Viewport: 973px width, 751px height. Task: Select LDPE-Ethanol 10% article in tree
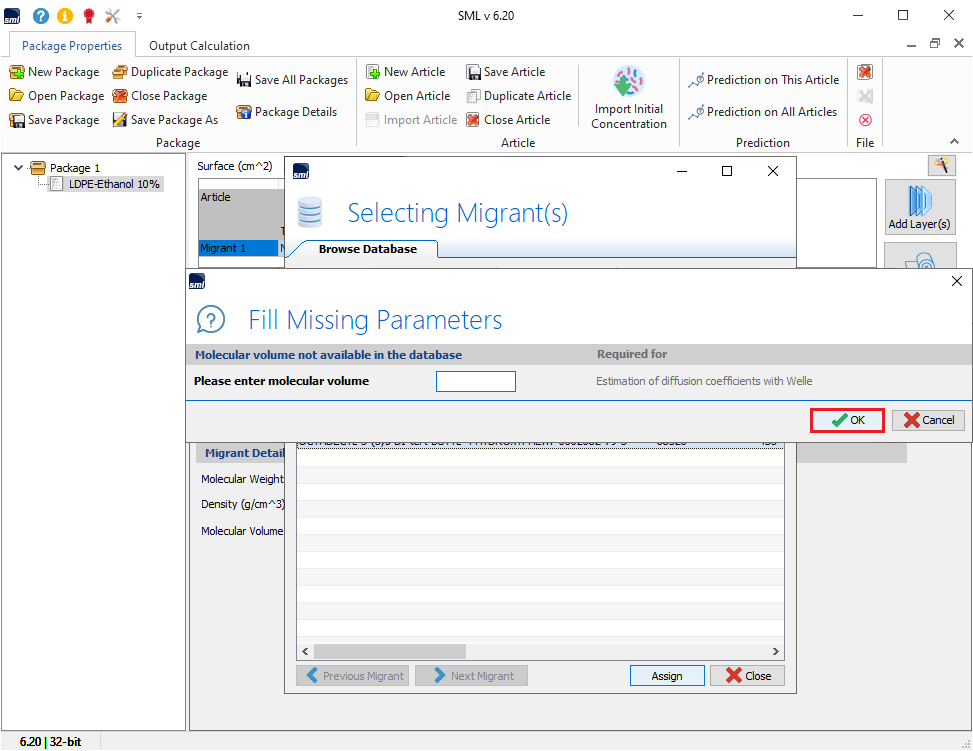pyautogui.click(x=114, y=184)
